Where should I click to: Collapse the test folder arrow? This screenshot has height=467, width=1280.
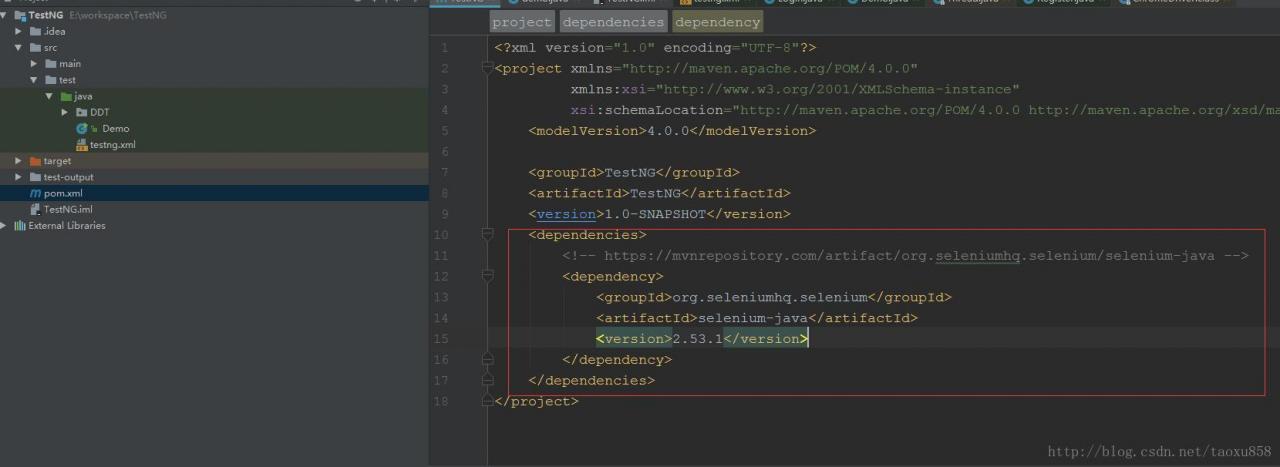click(x=33, y=80)
